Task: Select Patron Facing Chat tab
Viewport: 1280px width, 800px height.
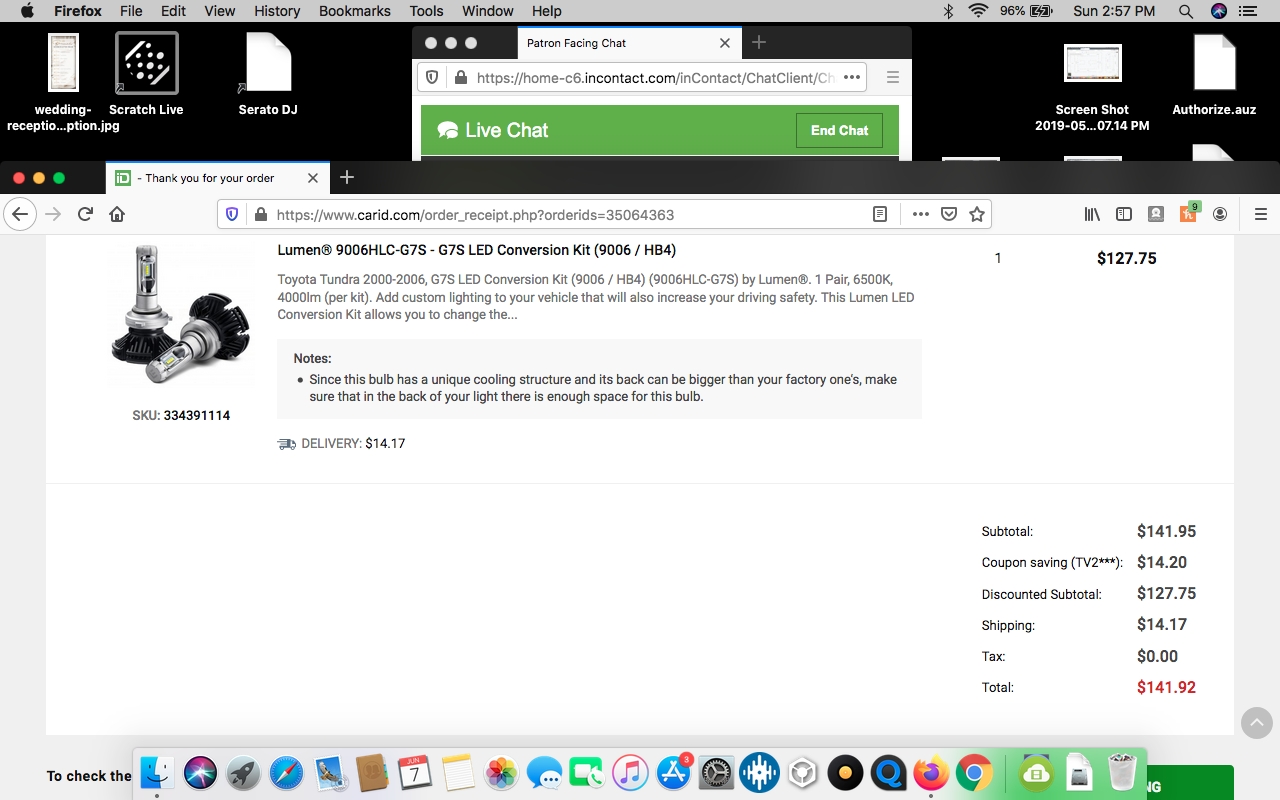Action: pos(629,43)
